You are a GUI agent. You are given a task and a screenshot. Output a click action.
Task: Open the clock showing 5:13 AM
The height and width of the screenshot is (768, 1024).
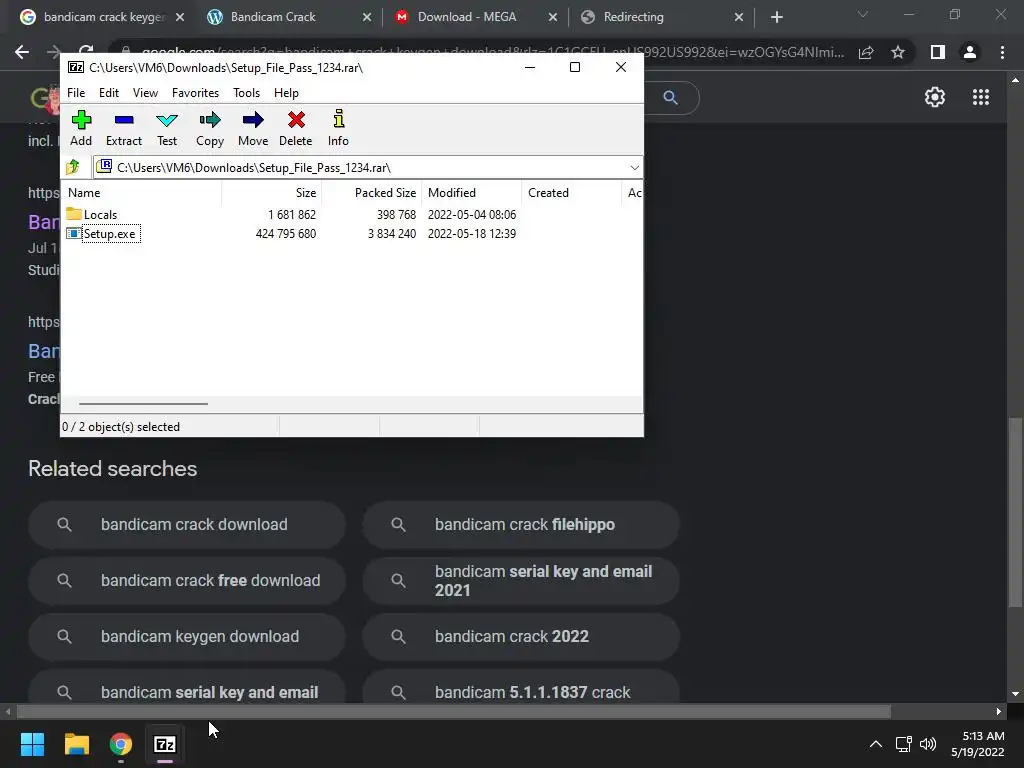coord(978,744)
